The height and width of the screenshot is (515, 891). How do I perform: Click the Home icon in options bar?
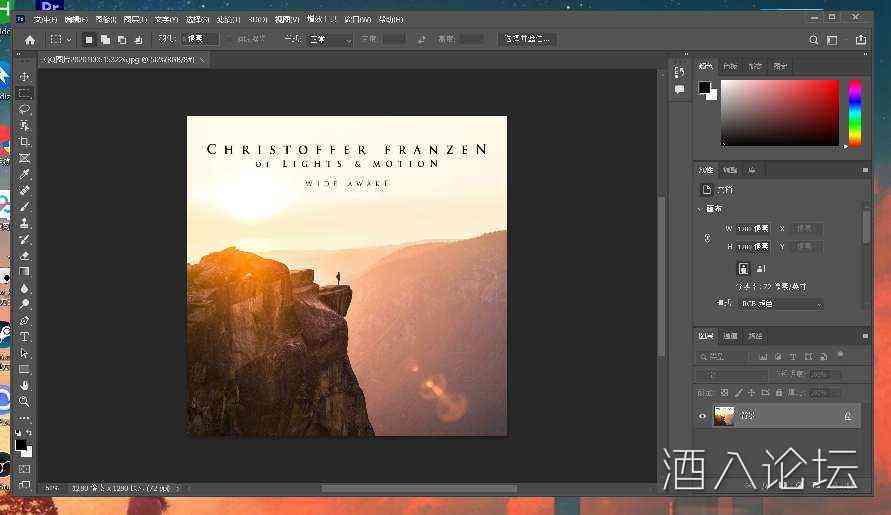pos(30,39)
